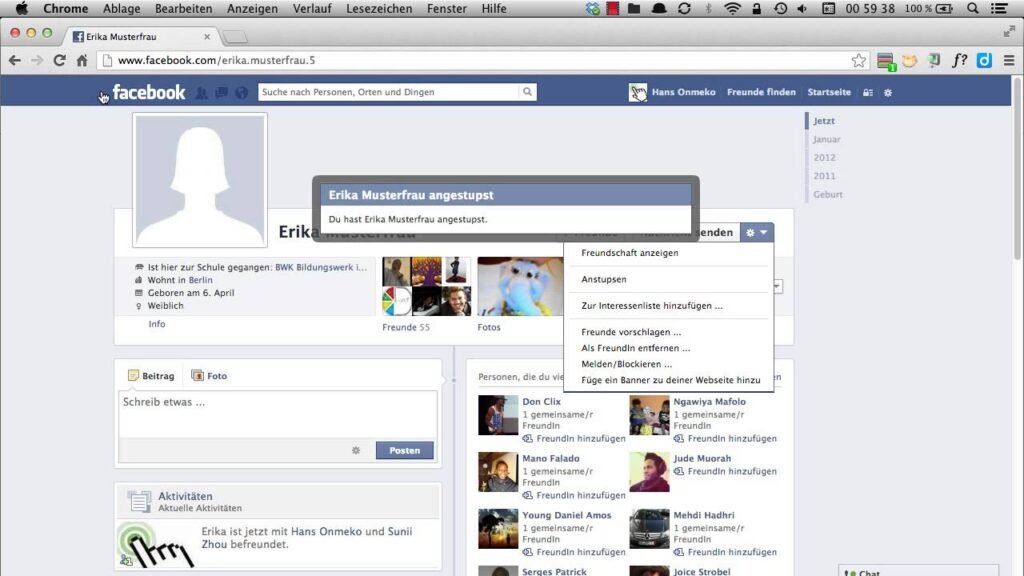
Task: Open notifications globe icon in header
Action: (x=241, y=93)
